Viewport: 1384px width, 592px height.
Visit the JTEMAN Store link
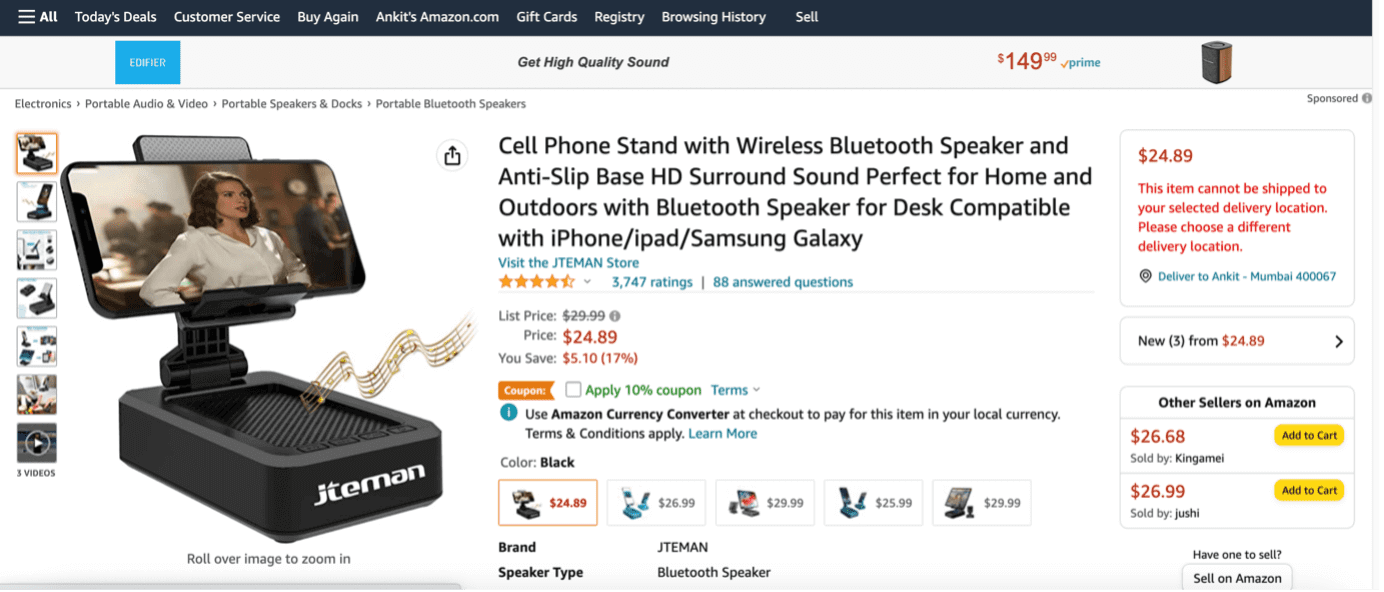(x=568, y=262)
